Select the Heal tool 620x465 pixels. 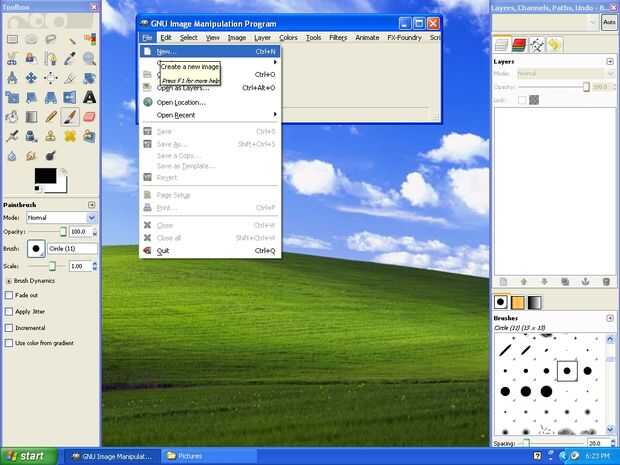[70, 136]
